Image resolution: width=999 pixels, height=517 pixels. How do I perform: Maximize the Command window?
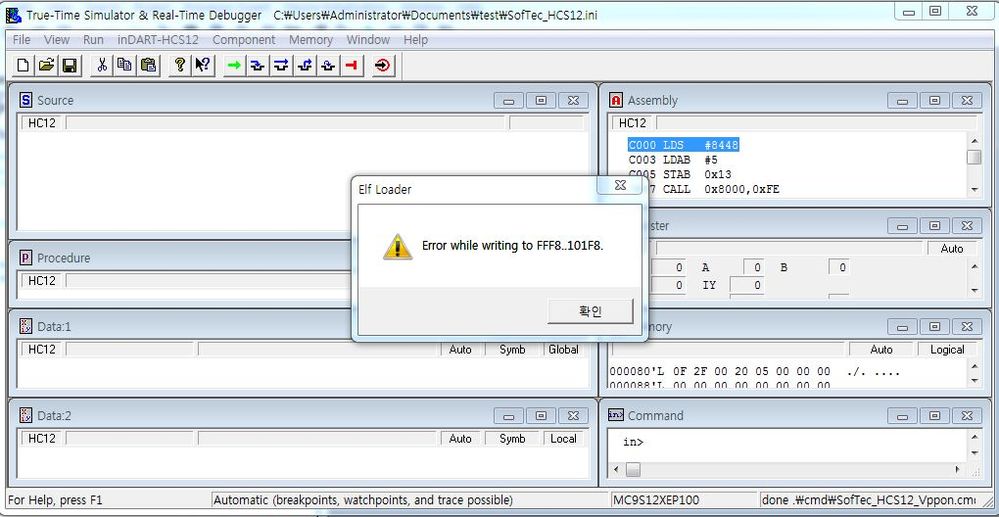935,416
